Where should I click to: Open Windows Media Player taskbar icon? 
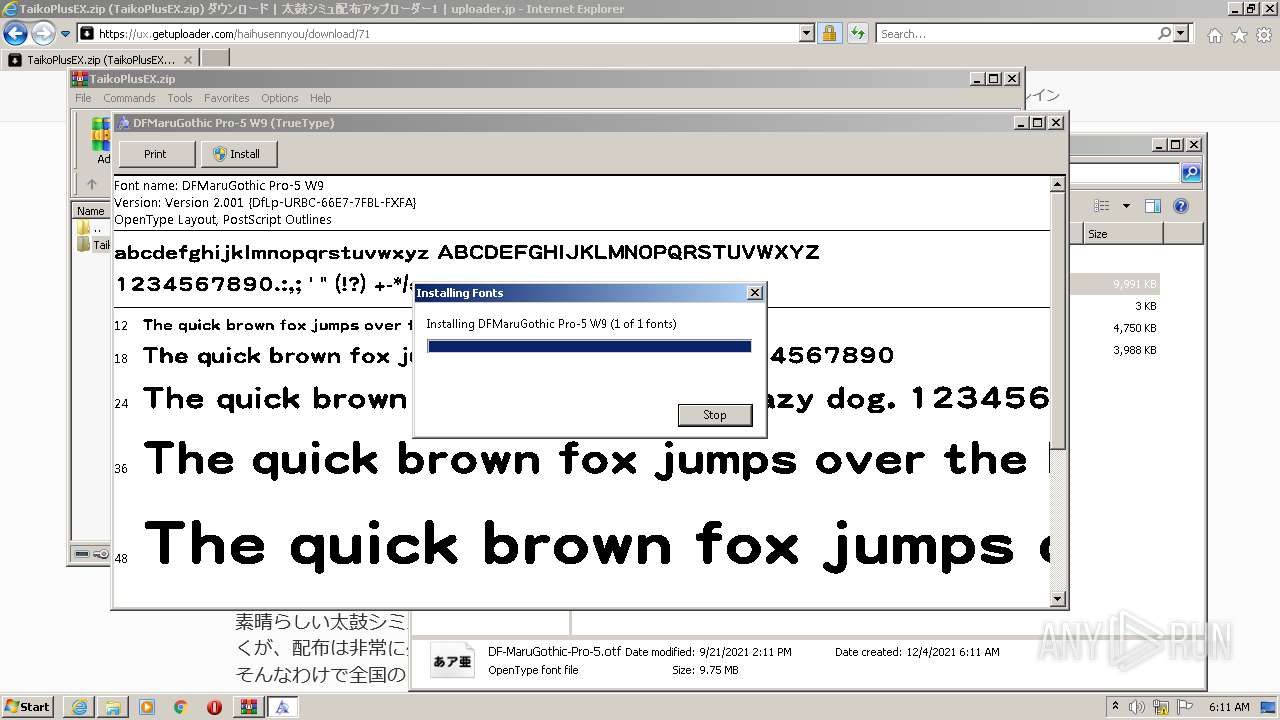click(147, 707)
